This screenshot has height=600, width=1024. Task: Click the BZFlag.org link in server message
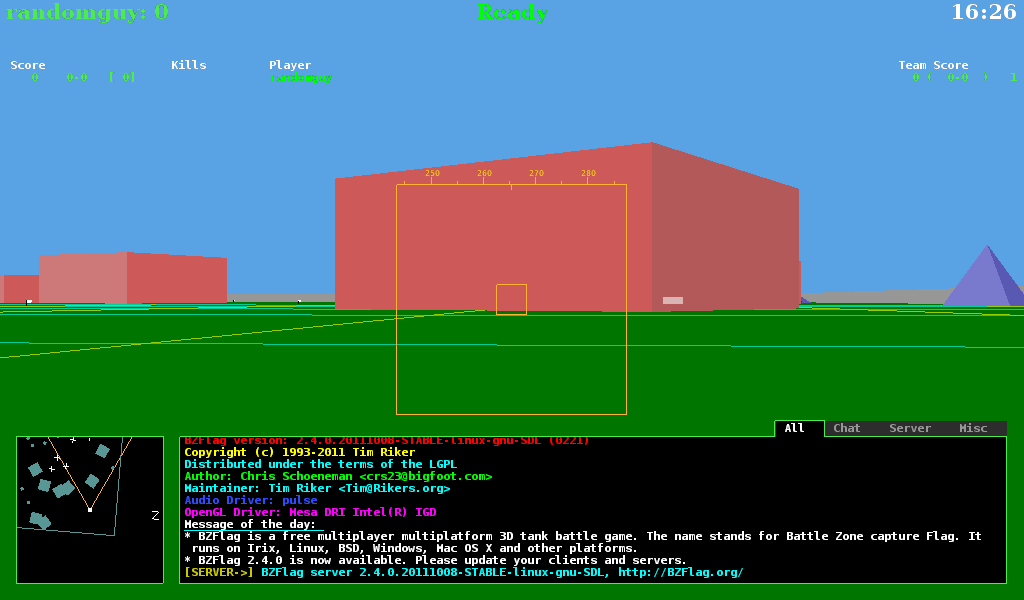680,572
